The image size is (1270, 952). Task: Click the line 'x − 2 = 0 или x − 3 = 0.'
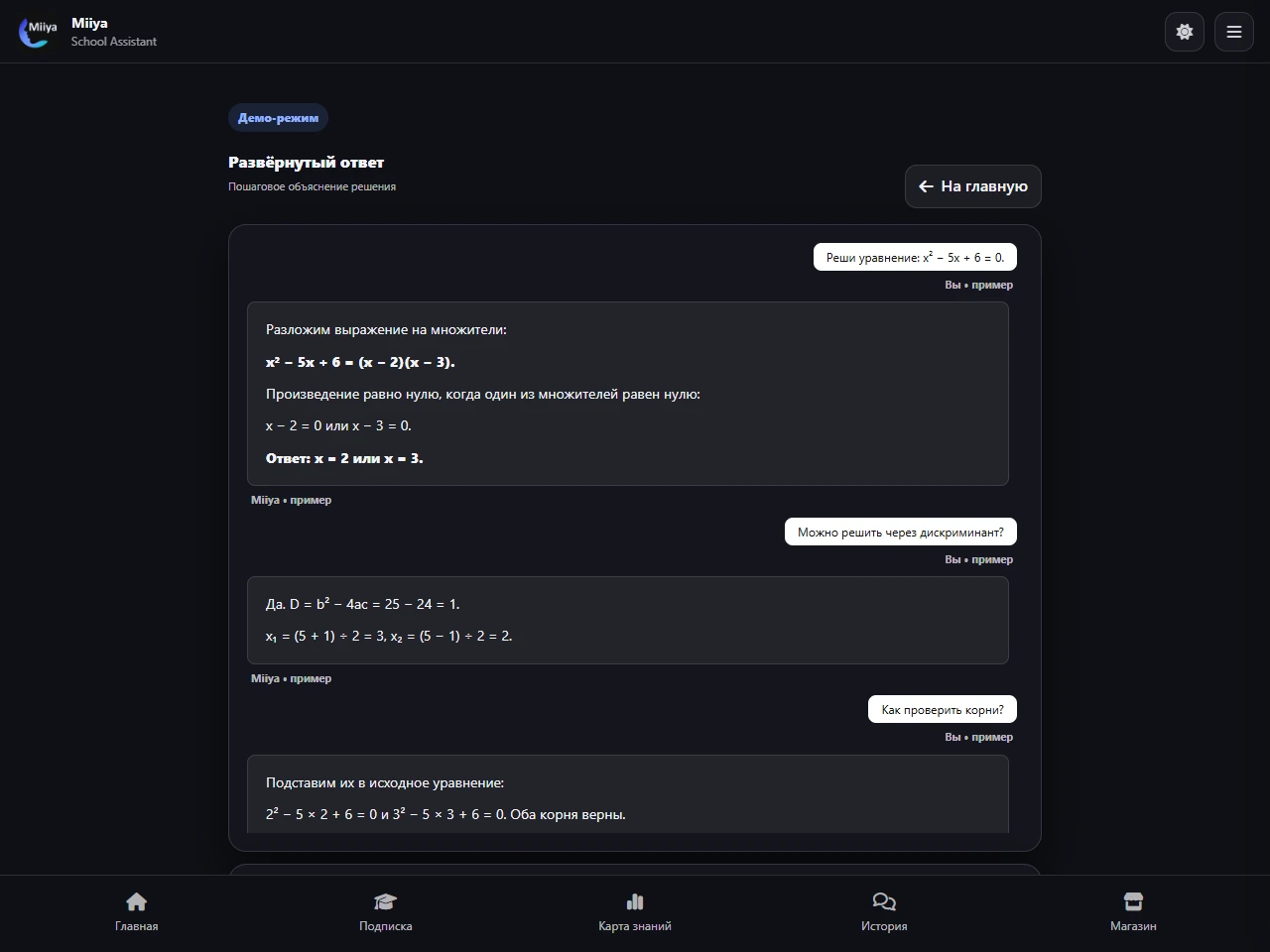click(338, 425)
